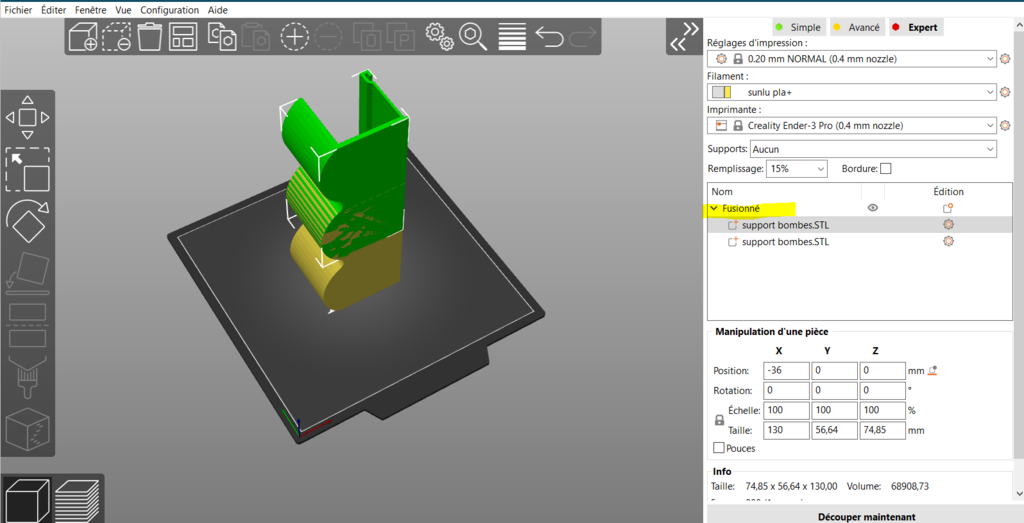The height and width of the screenshot is (523, 1024).
Task: Select the Place on face tool
Action: click(27, 272)
